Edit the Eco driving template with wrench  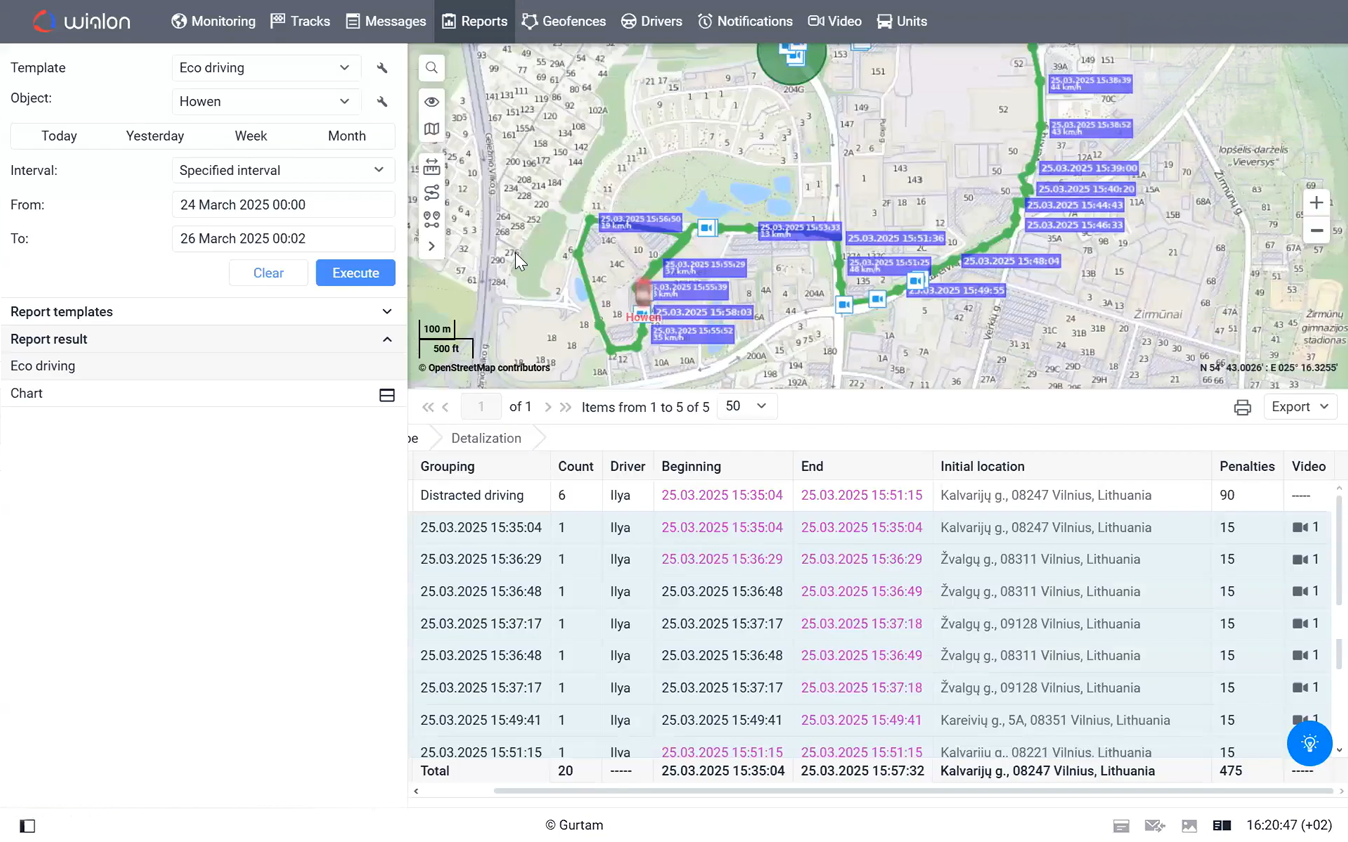point(382,68)
